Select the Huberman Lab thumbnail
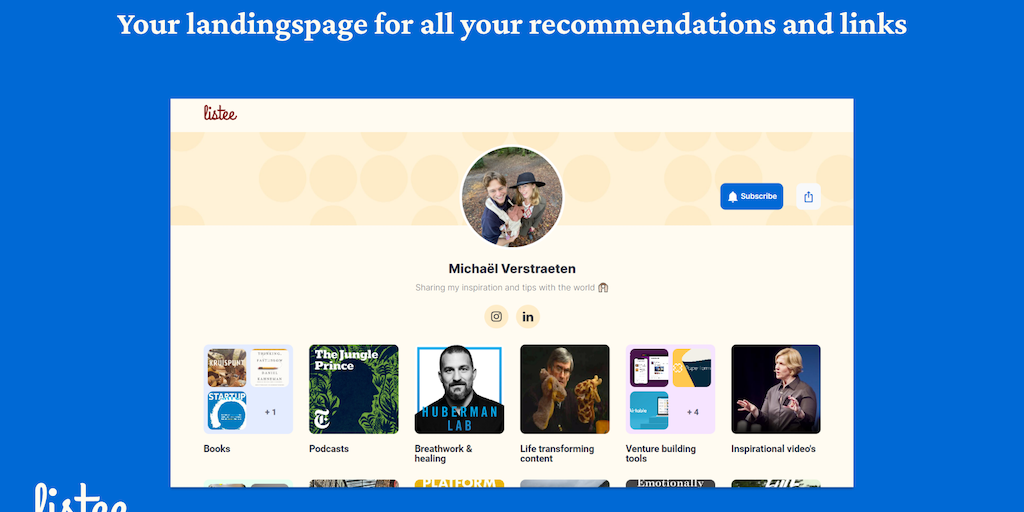The height and width of the screenshot is (512, 1024). click(459, 389)
